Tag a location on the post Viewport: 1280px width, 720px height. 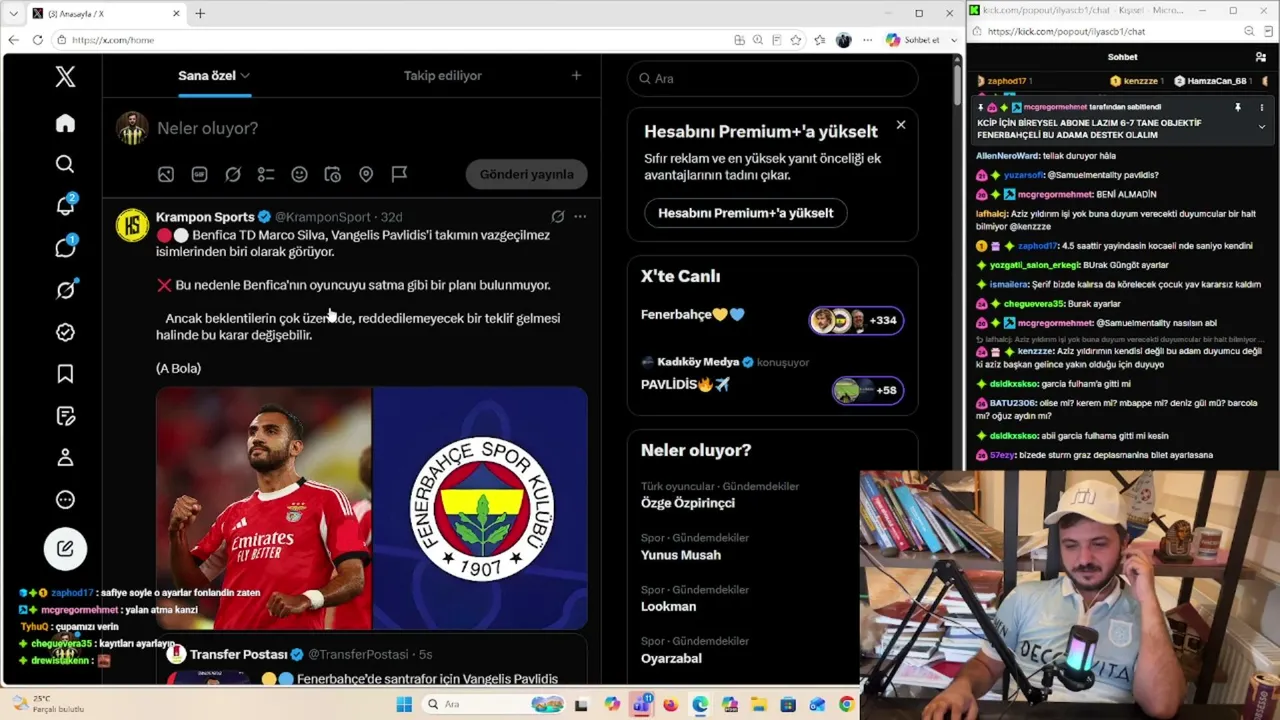pyautogui.click(x=366, y=174)
